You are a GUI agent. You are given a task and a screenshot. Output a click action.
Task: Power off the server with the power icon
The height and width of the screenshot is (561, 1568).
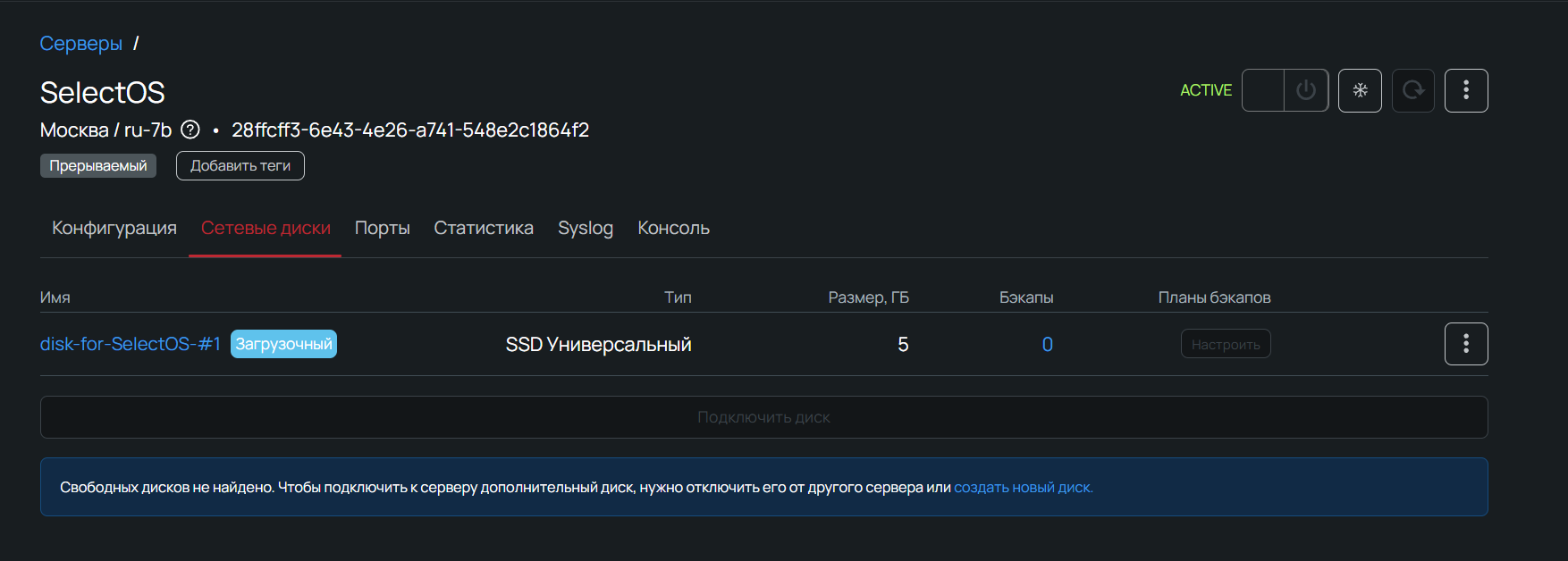[1305, 90]
